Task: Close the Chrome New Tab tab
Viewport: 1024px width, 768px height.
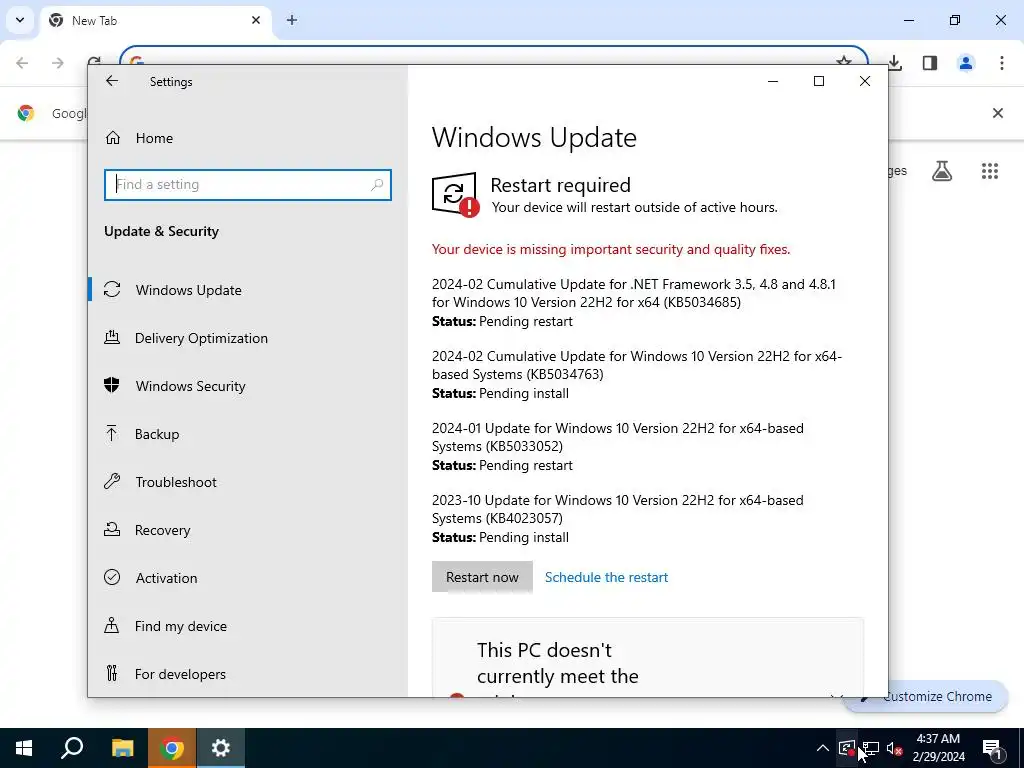Action: click(256, 20)
